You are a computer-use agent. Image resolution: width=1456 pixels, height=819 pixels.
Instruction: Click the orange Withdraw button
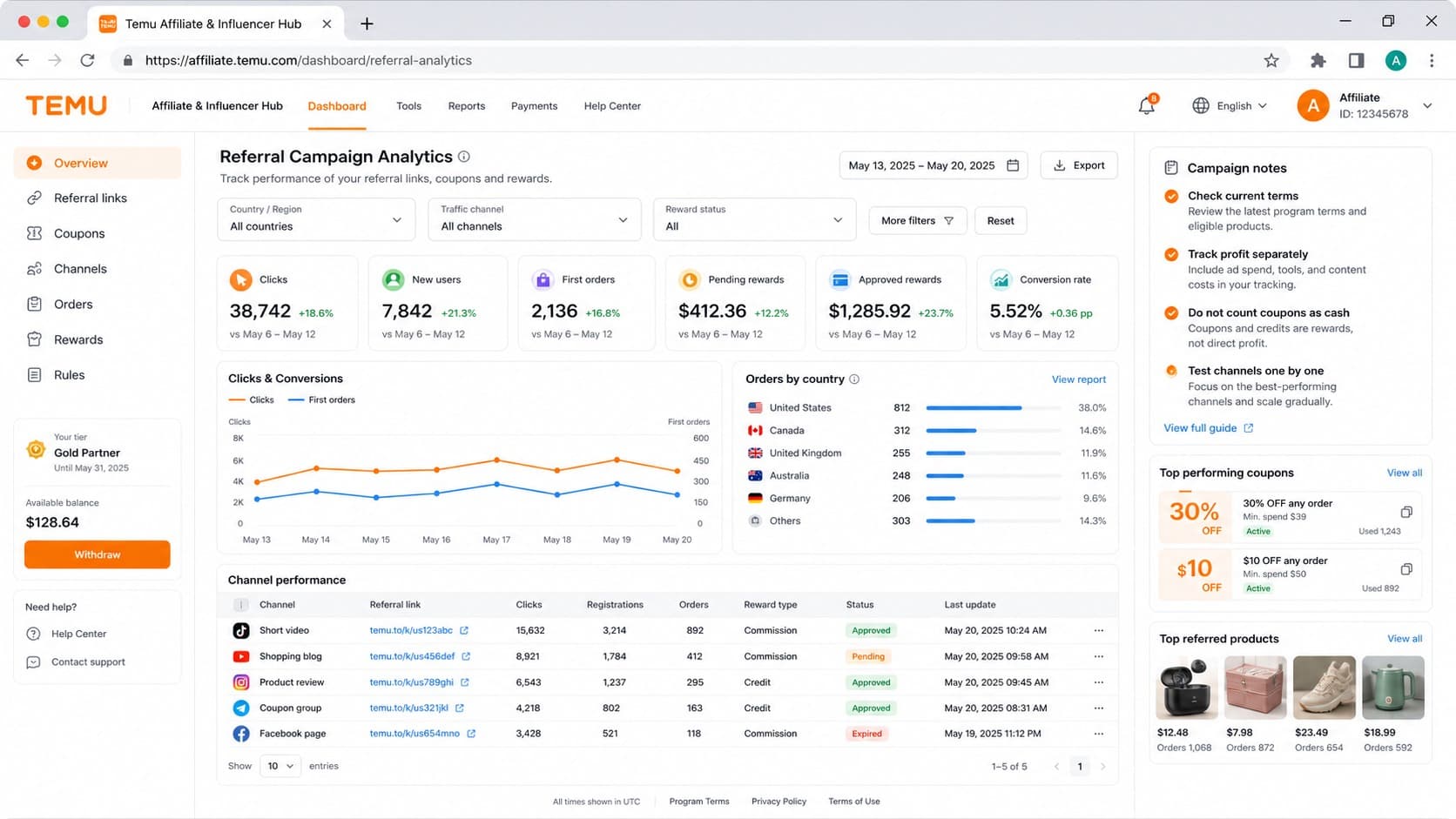pyautogui.click(x=98, y=554)
